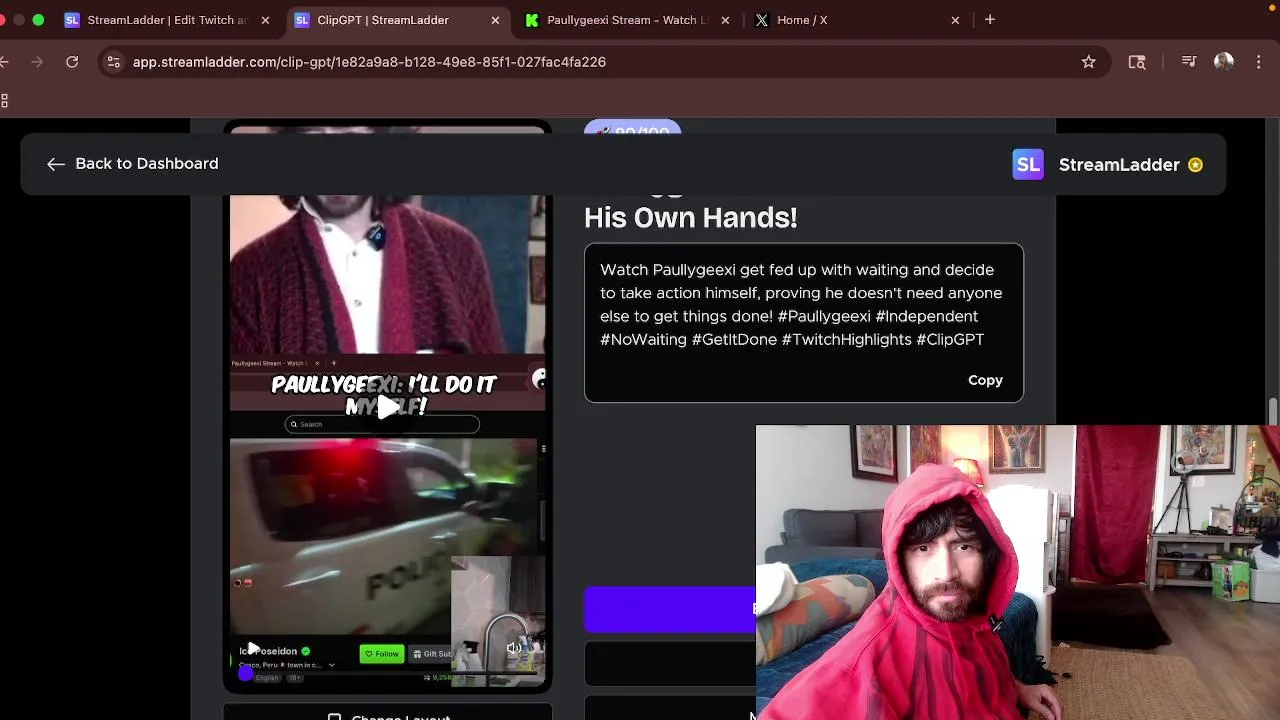1280x720 pixels.
Task: Click the purple button below the description
Action: [x=669, y=609]
